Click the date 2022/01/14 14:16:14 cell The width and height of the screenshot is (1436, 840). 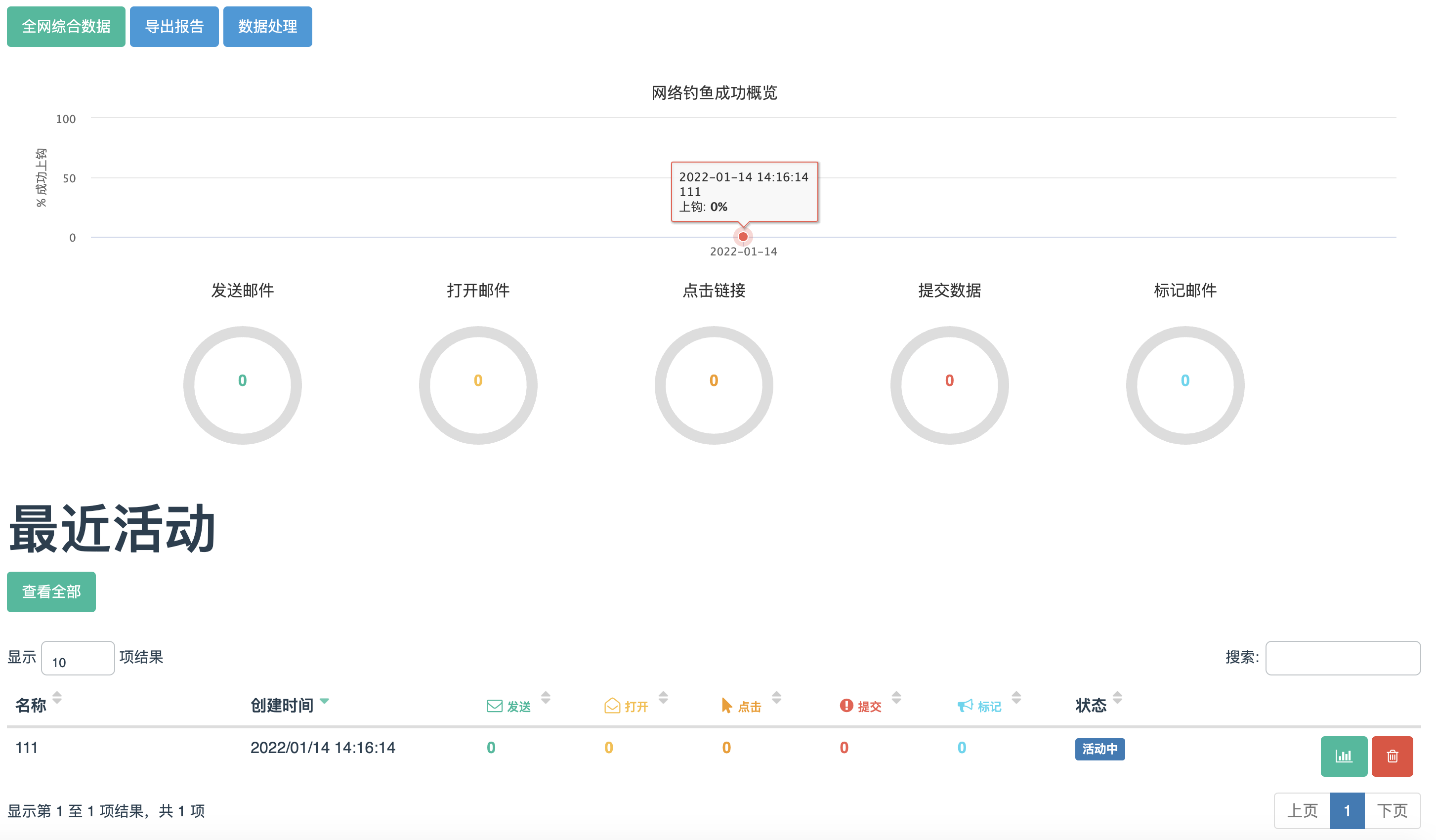coord(323,748)
